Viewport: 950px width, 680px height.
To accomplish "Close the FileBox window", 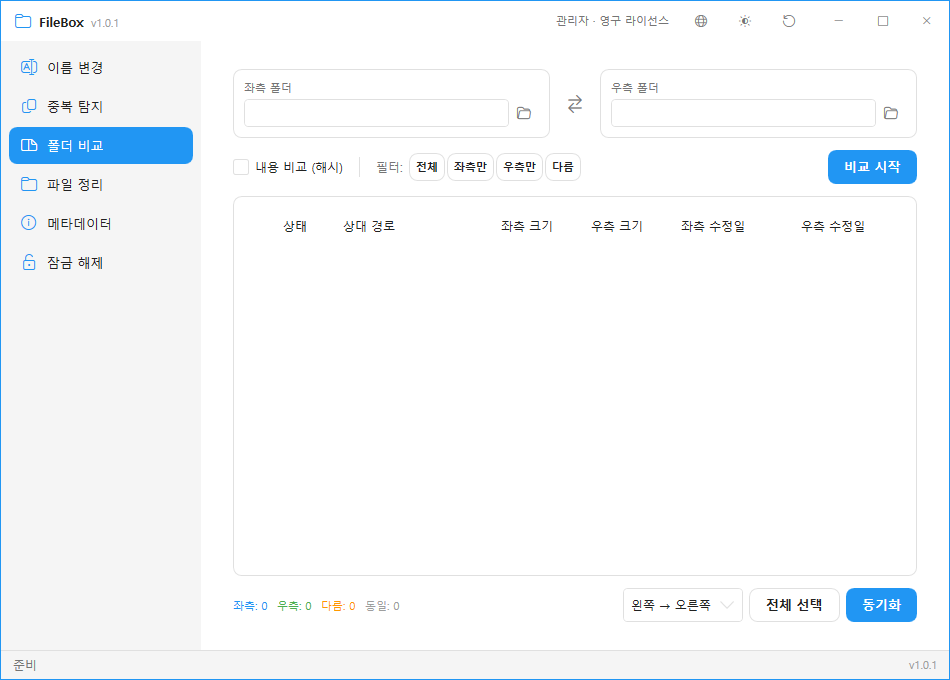I will pyautogui.click(x=926, y=21).
